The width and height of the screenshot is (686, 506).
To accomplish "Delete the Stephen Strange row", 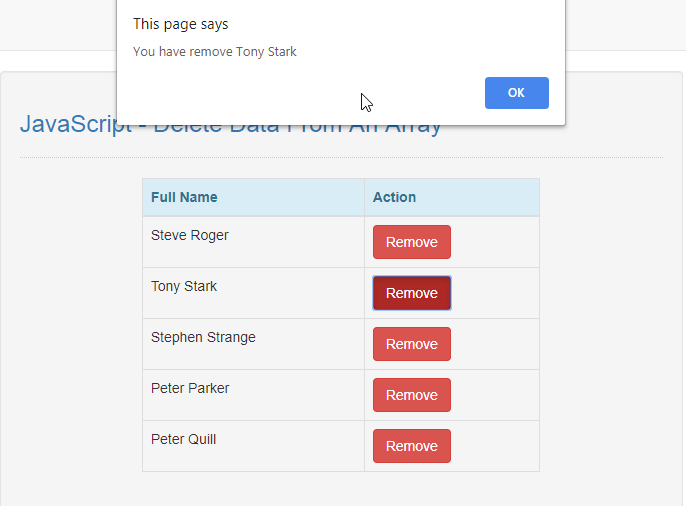I will coord(411,344).
